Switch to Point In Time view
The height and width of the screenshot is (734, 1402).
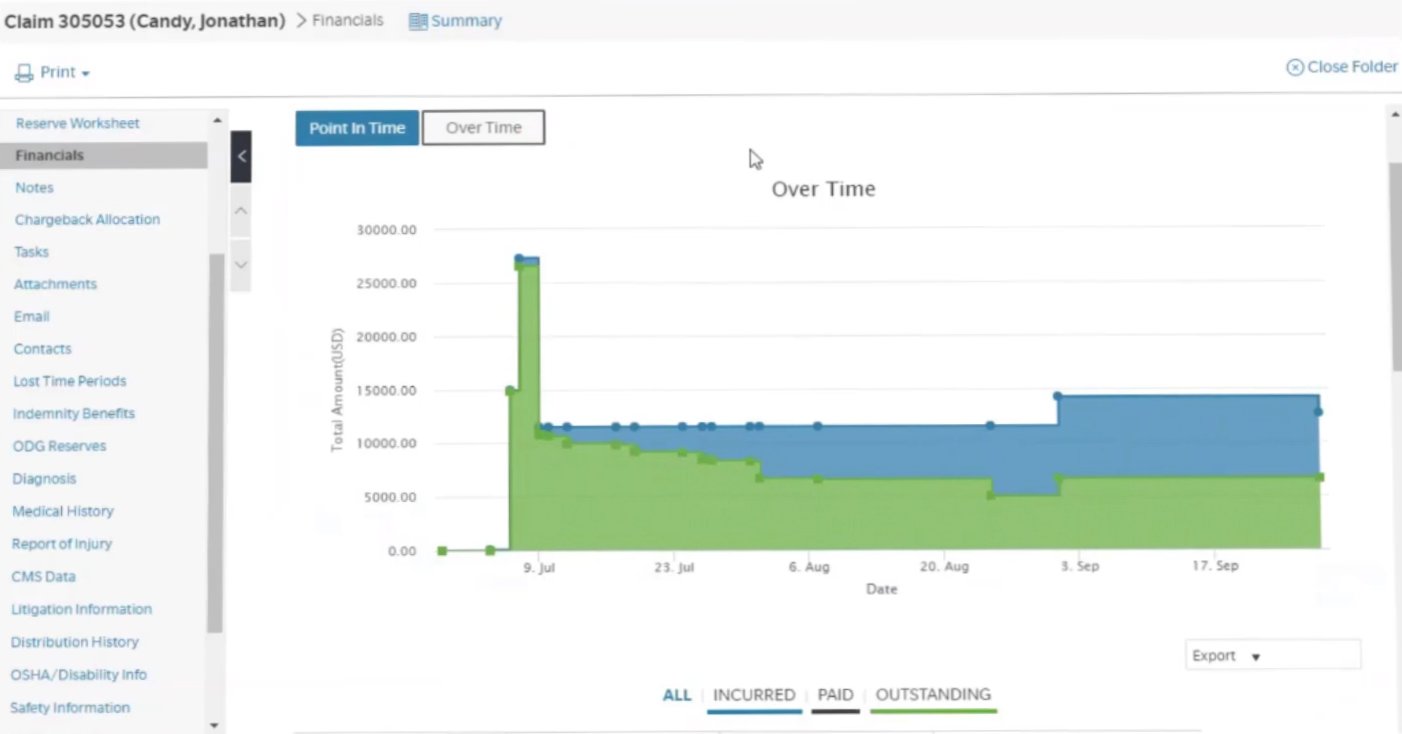(x=357, y=128)
